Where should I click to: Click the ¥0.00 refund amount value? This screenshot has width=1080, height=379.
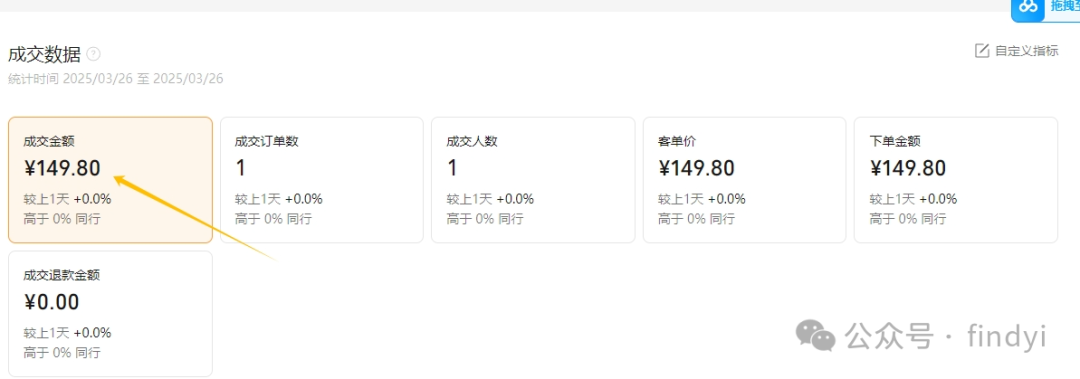(x=52, y=302)
